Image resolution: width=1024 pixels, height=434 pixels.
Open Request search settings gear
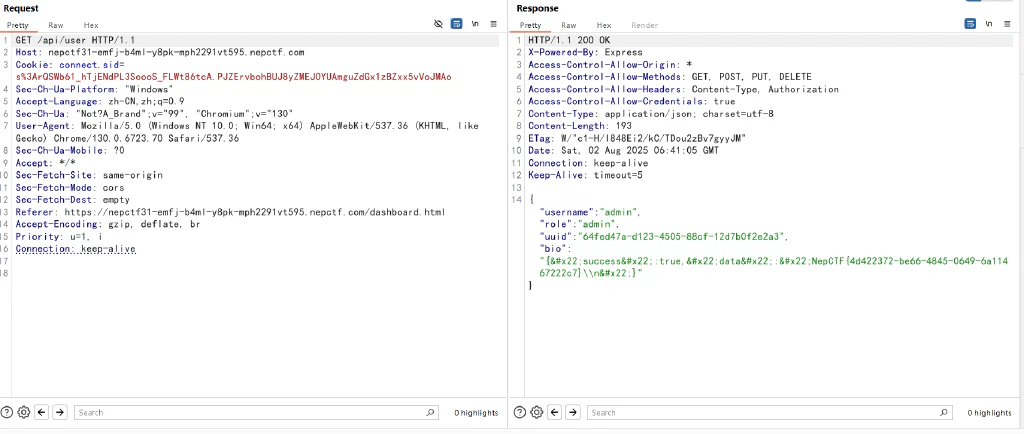coord(24,412)
